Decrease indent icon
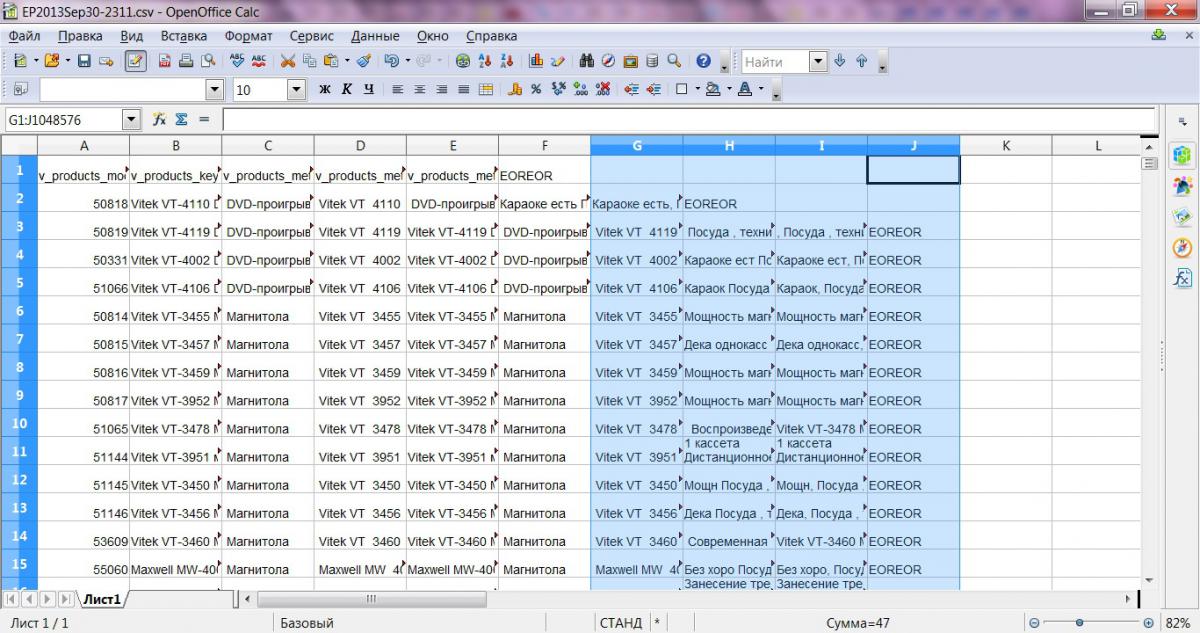This screenshot has height=633, width=1200. point(632,89)
